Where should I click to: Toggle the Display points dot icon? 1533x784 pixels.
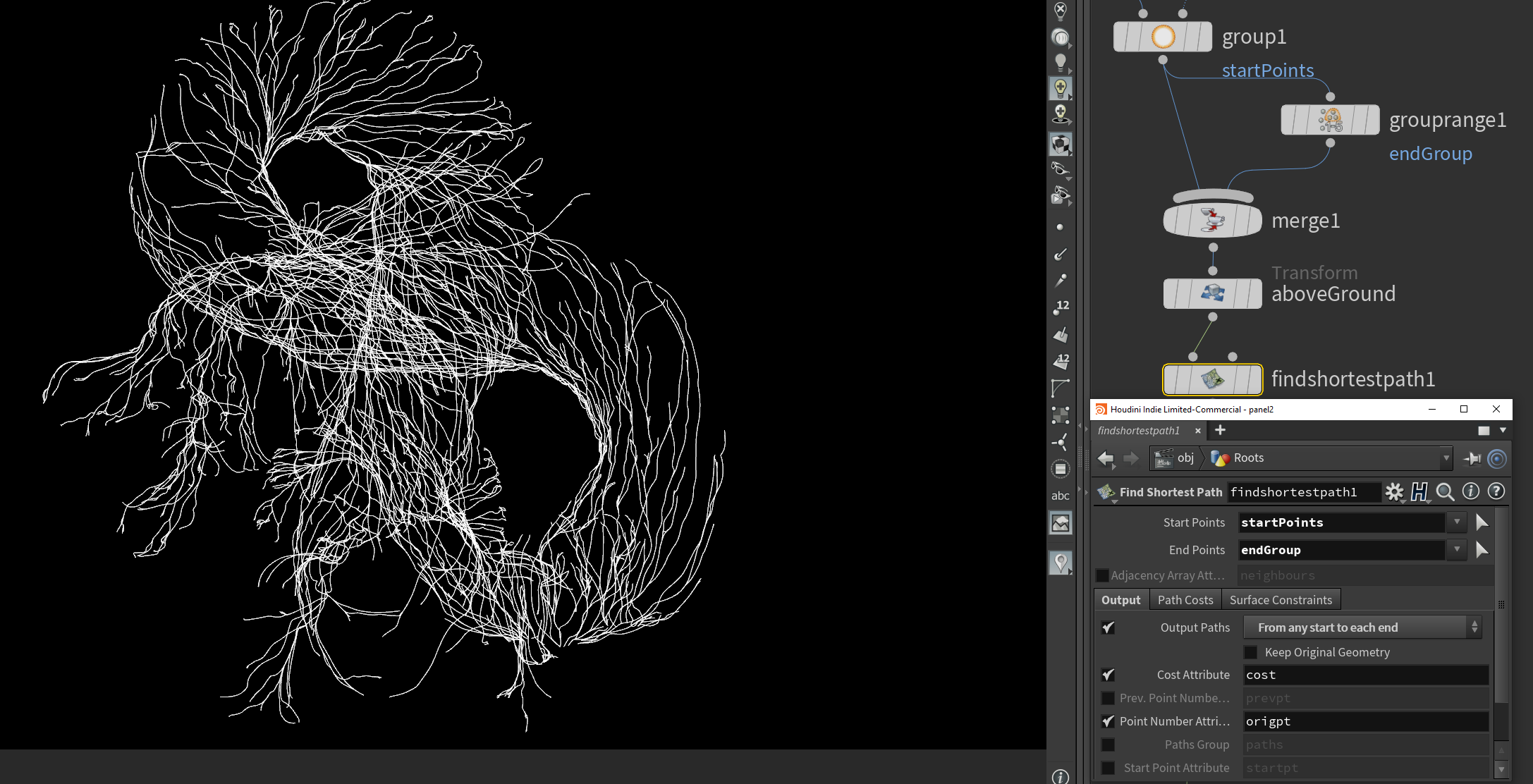[x=1061, y=227]
